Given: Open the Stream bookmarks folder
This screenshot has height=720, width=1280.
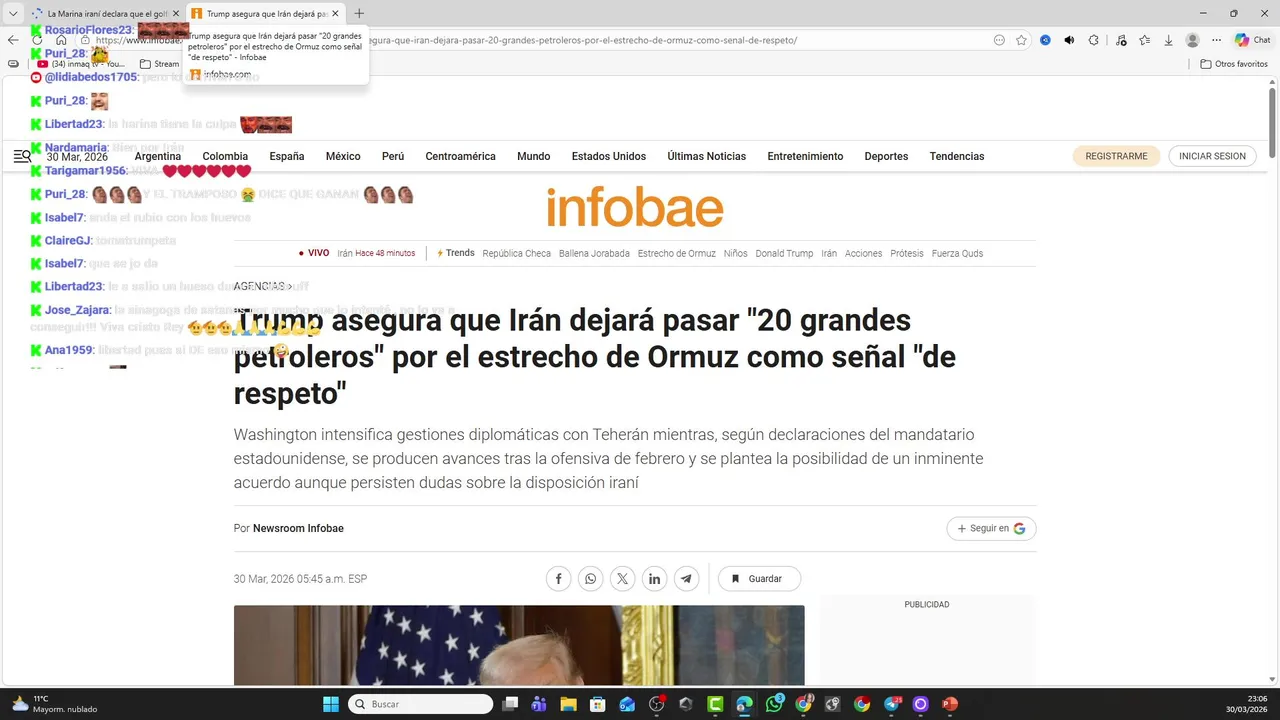Looking at the screenshot, I should tap(159, 64).
